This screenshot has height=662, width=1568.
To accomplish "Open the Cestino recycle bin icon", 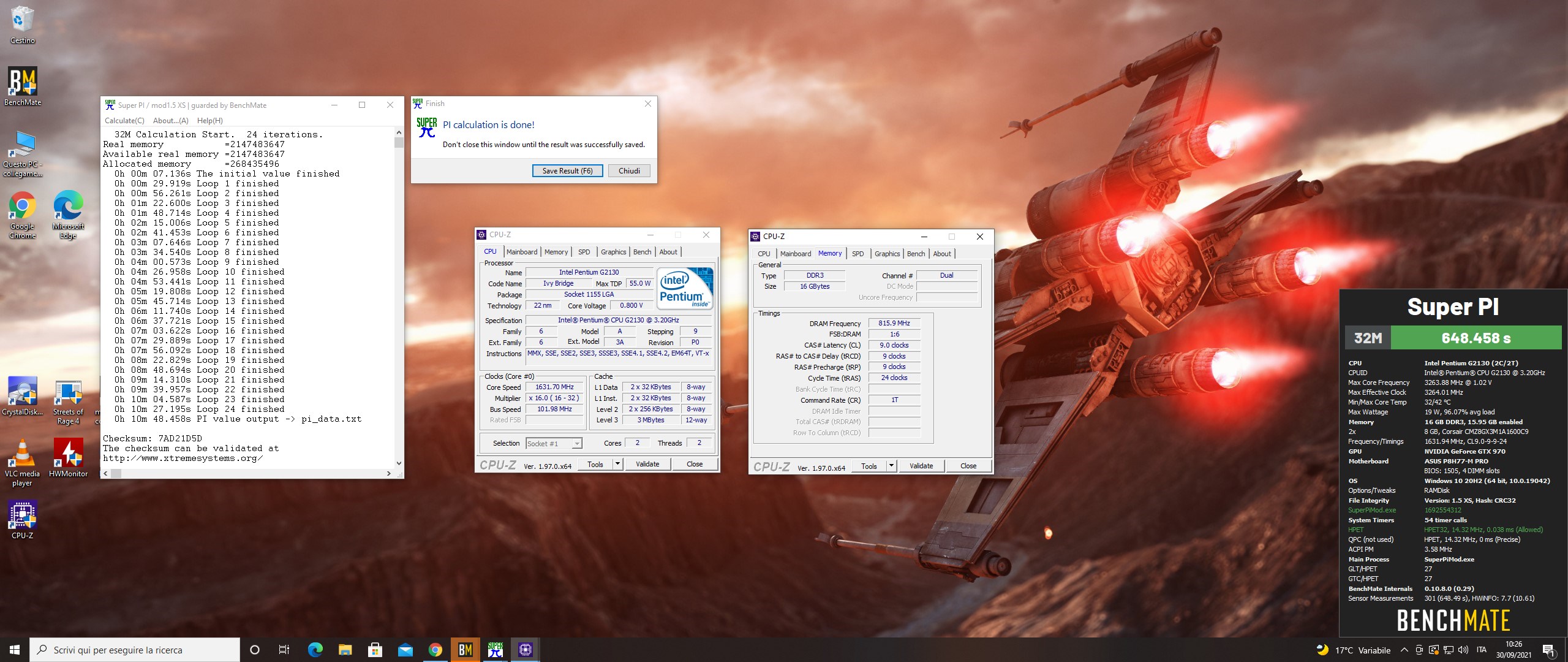I will (x=23, y=25).
